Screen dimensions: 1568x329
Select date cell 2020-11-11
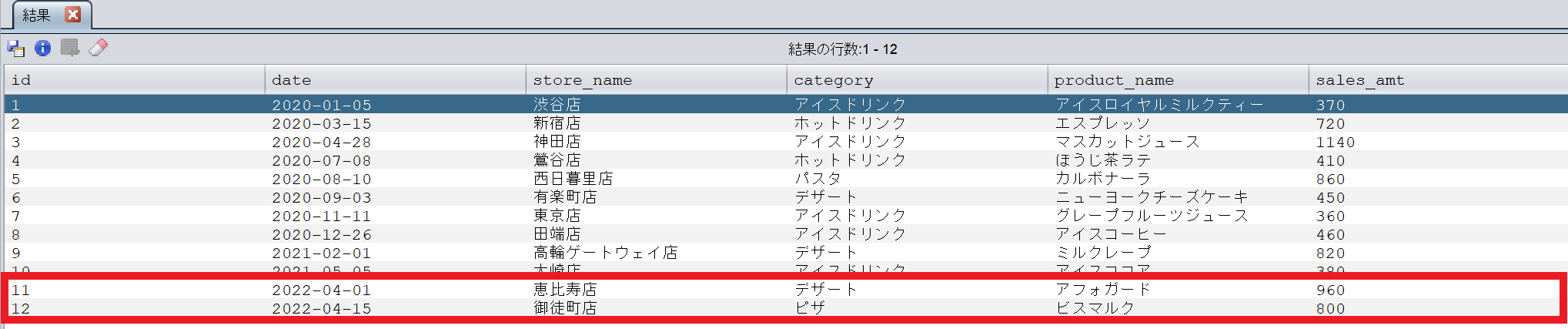[x=322, y=216]
